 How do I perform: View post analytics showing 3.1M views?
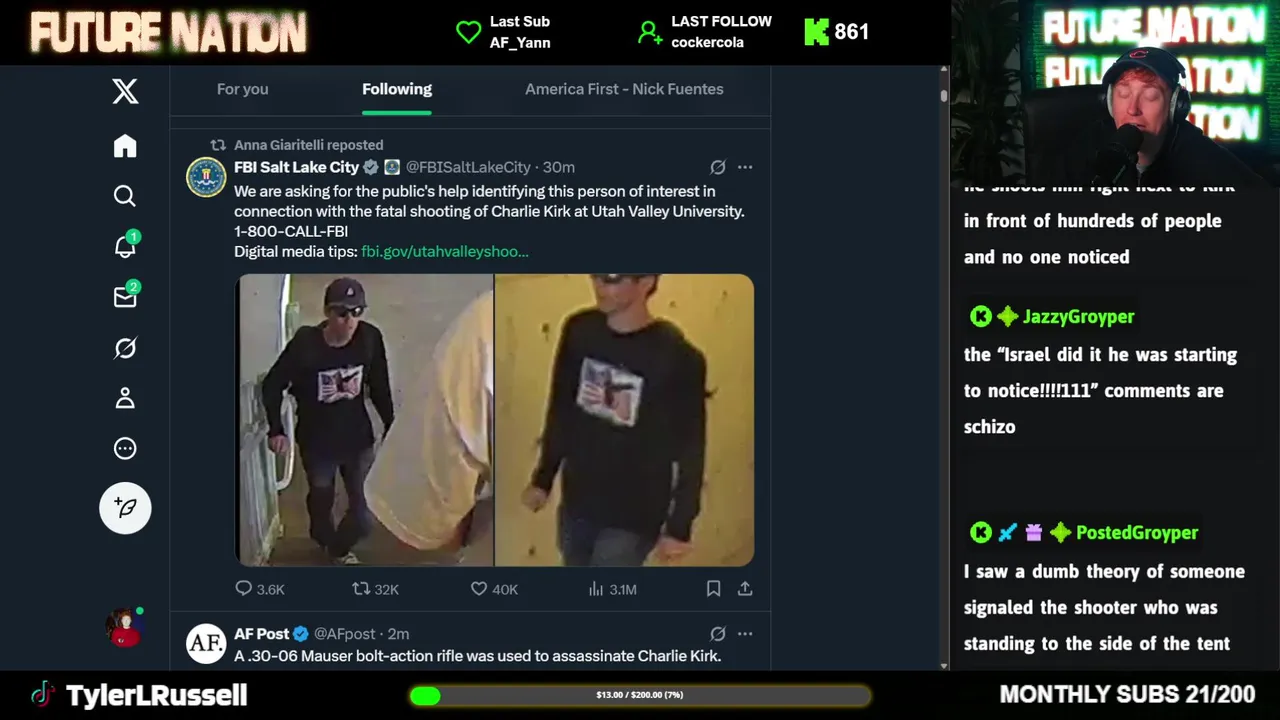pos(612,589)
